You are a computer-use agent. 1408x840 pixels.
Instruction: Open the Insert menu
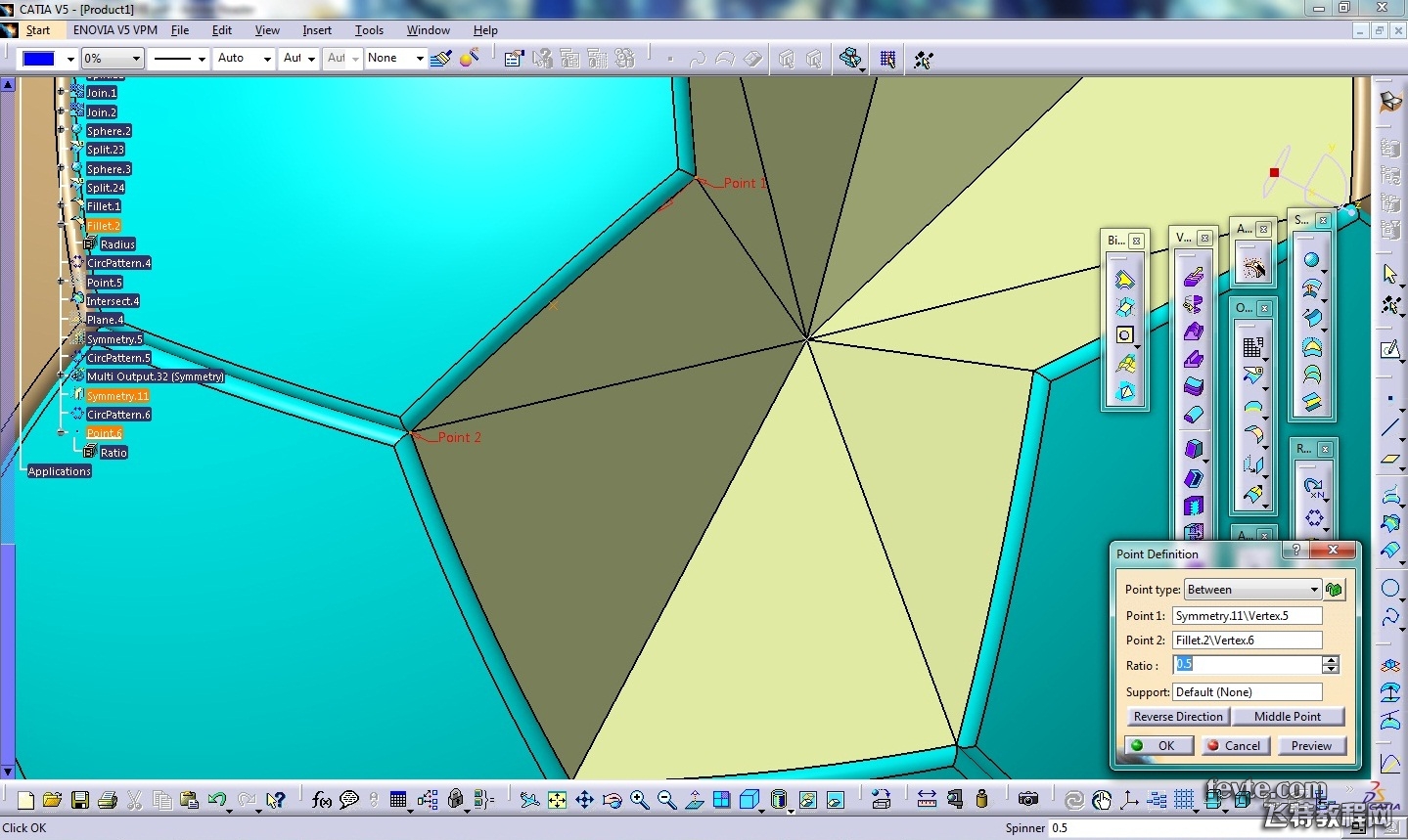(317, 30)
